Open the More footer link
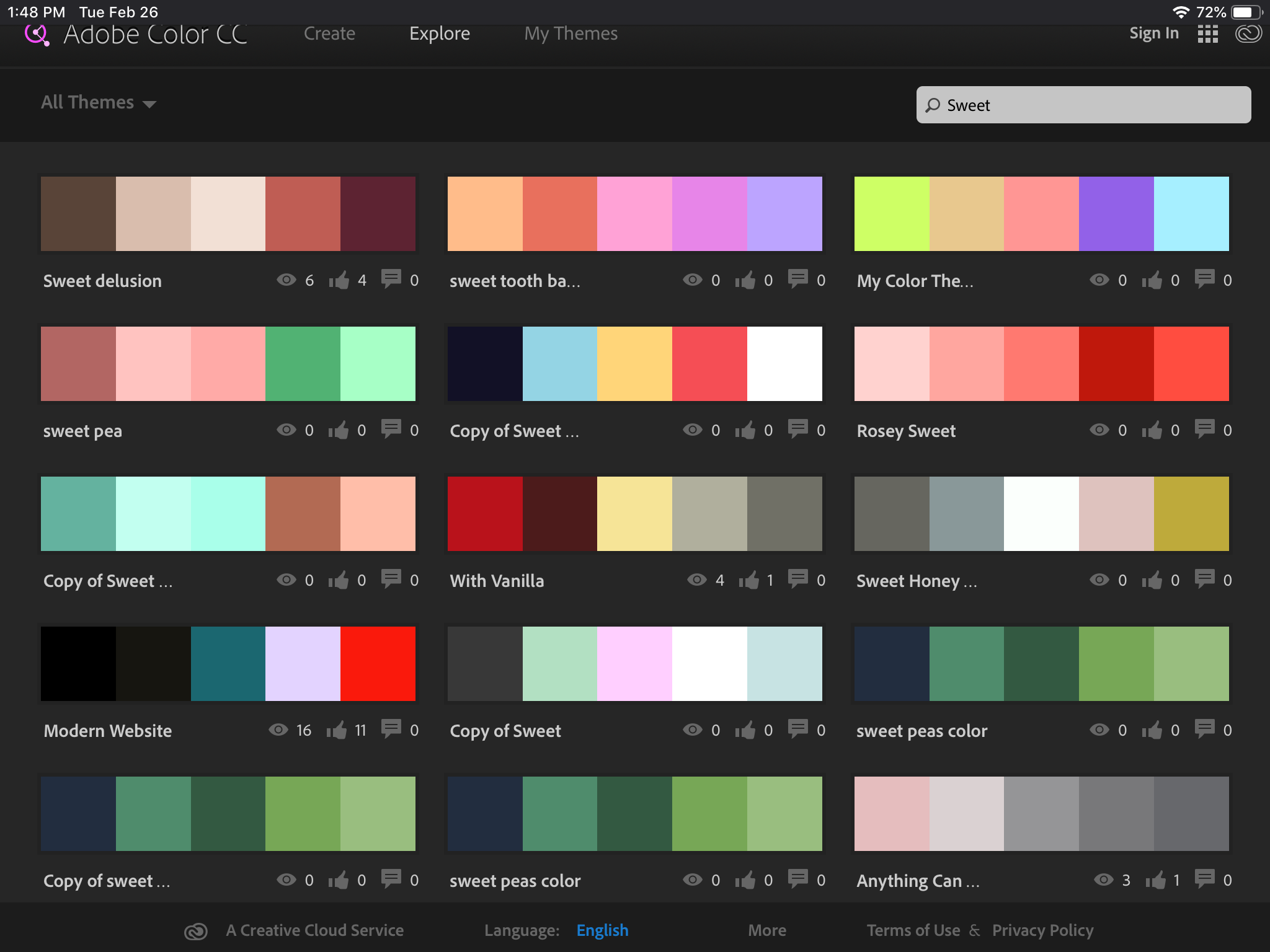 coord(767,930)
